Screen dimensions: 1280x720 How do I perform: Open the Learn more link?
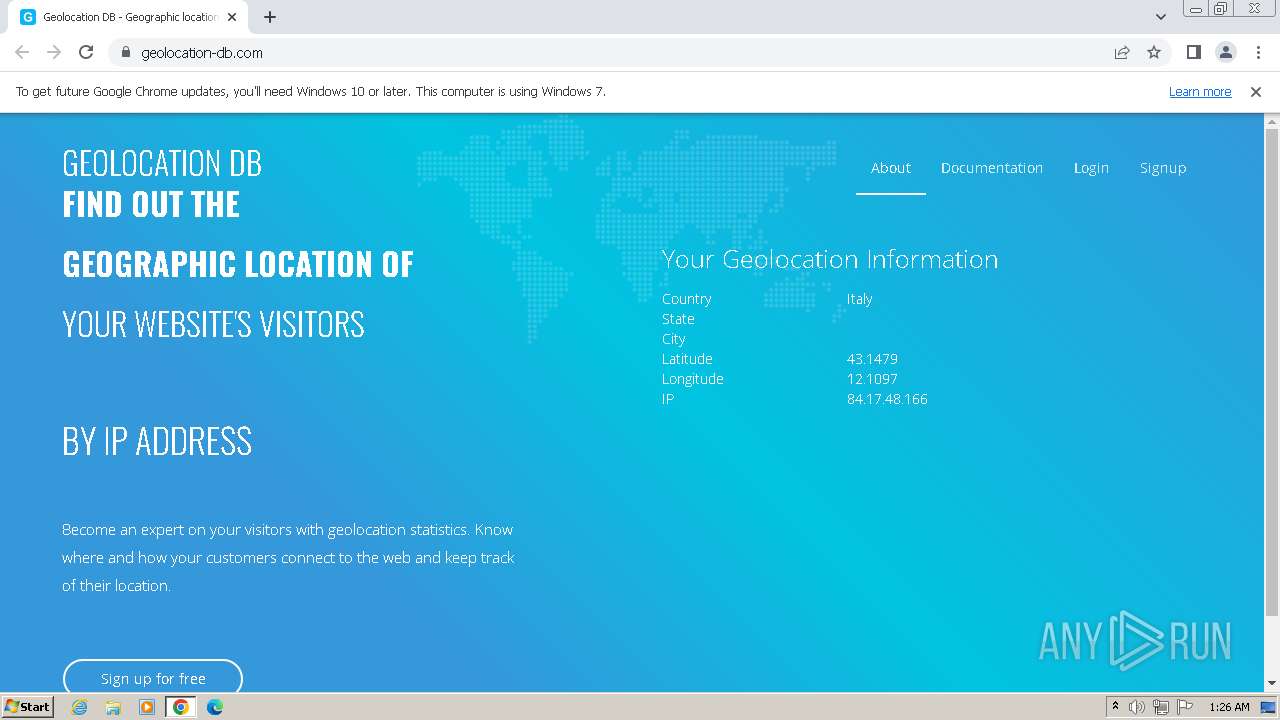1200,91
